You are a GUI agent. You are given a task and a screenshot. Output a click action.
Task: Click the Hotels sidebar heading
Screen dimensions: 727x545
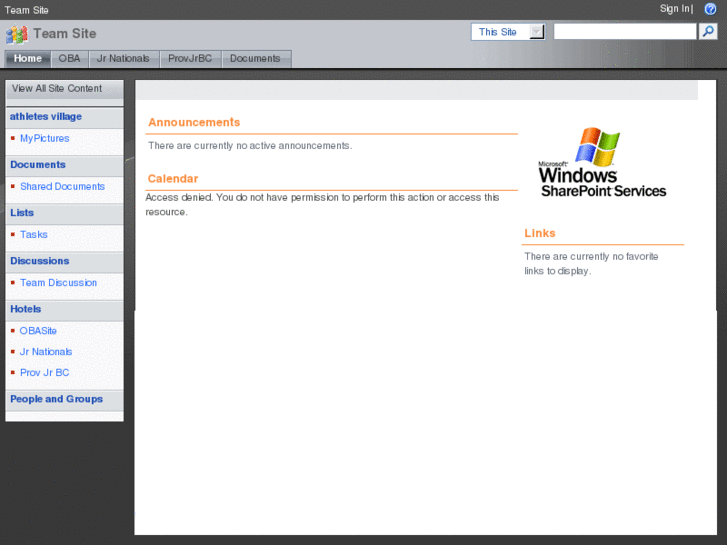(x=26, y=309)
